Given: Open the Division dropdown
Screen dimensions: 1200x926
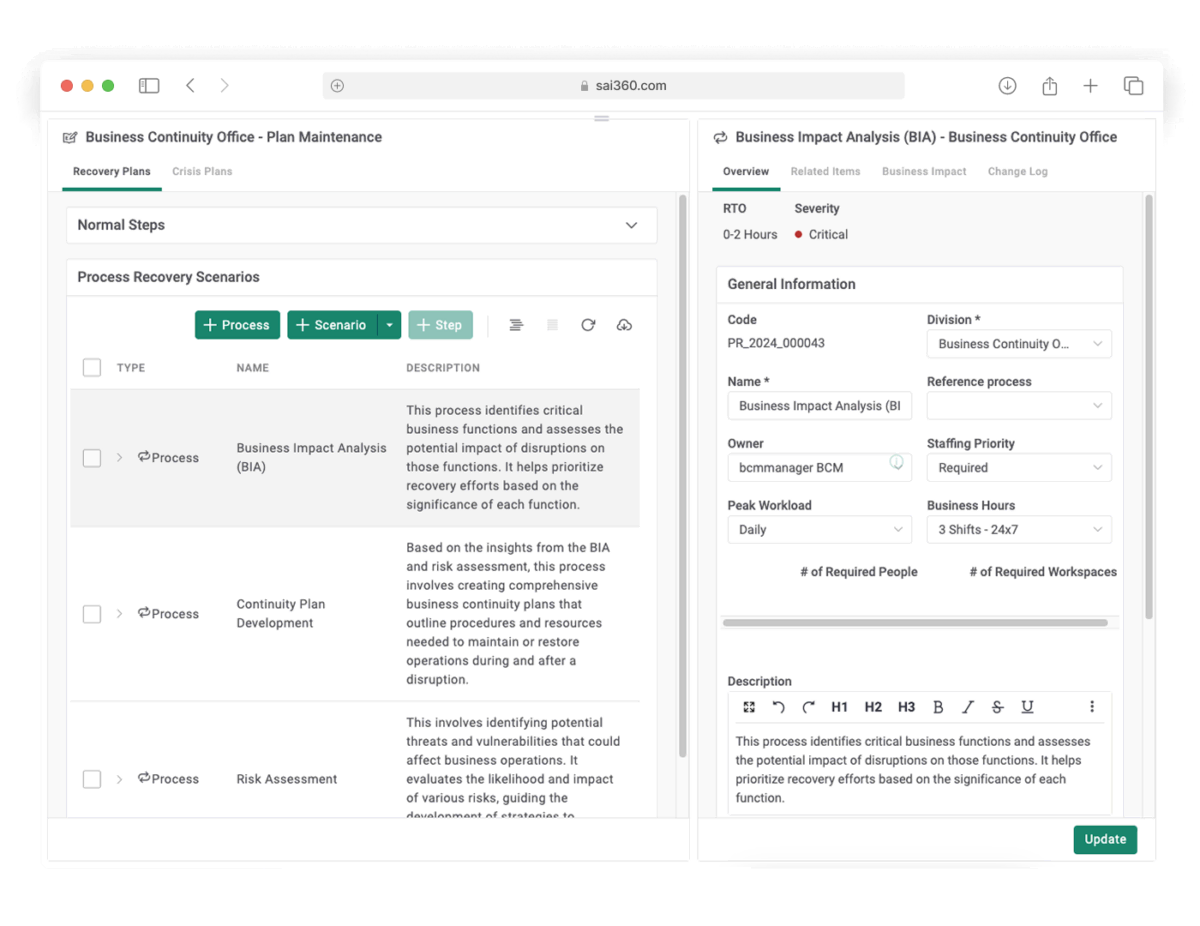Looking at the screenshot, I should (1019, 344).
